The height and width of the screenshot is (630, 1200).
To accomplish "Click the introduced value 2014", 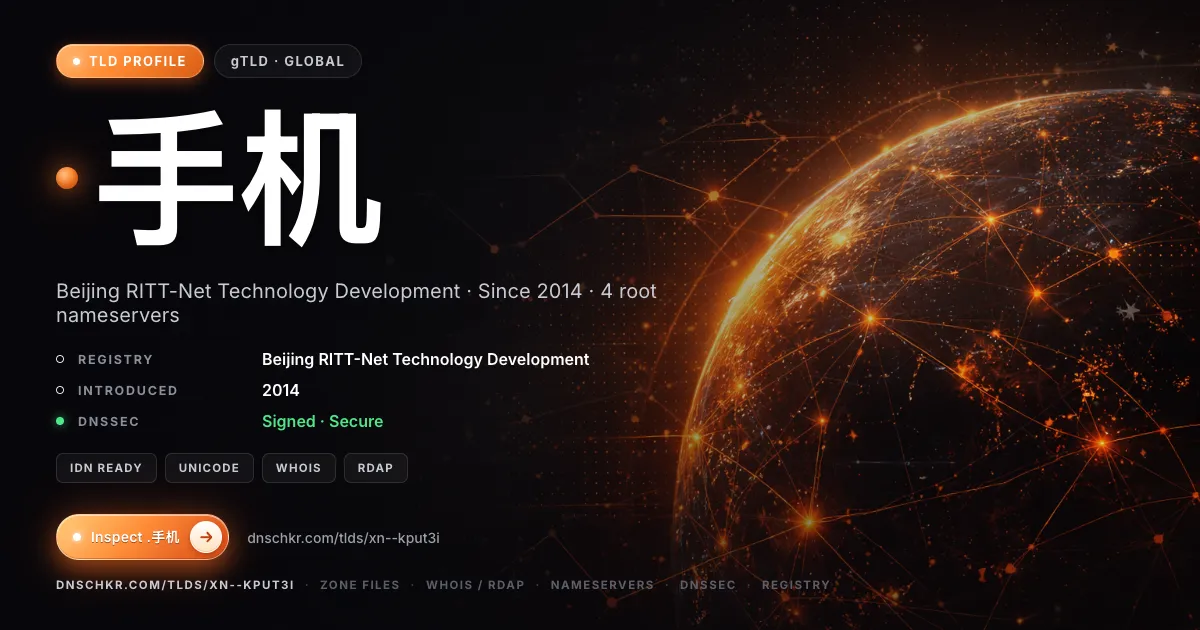I will [x=281, y=390].
